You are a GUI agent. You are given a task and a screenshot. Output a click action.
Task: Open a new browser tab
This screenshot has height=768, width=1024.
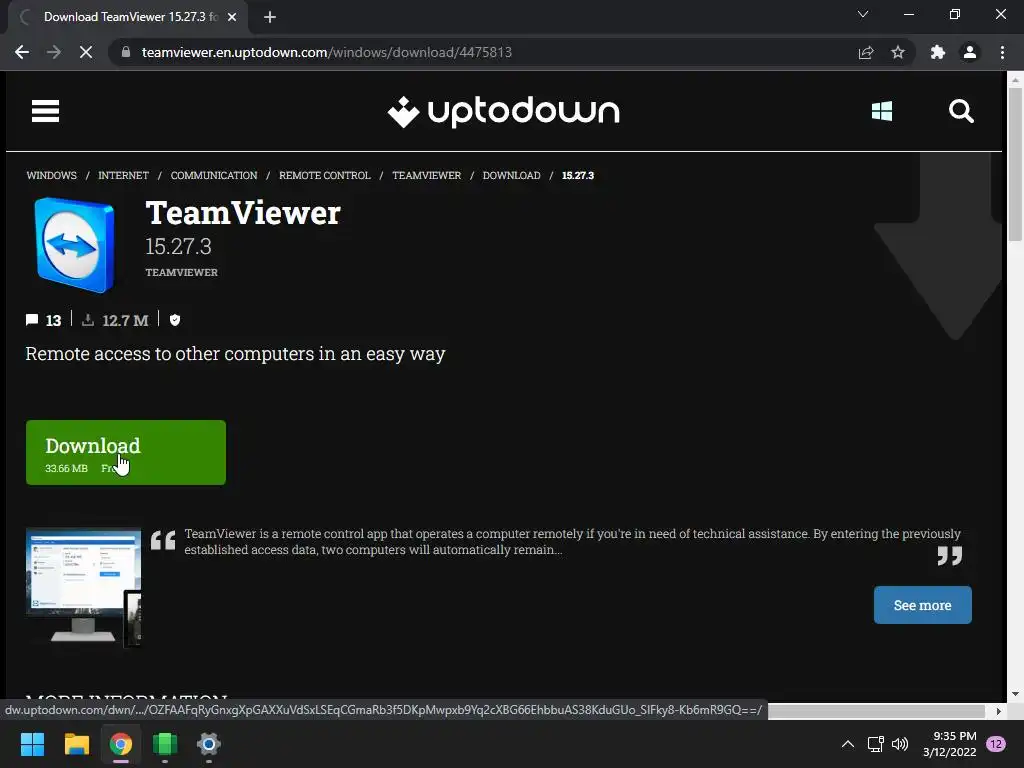click(270, 17)
